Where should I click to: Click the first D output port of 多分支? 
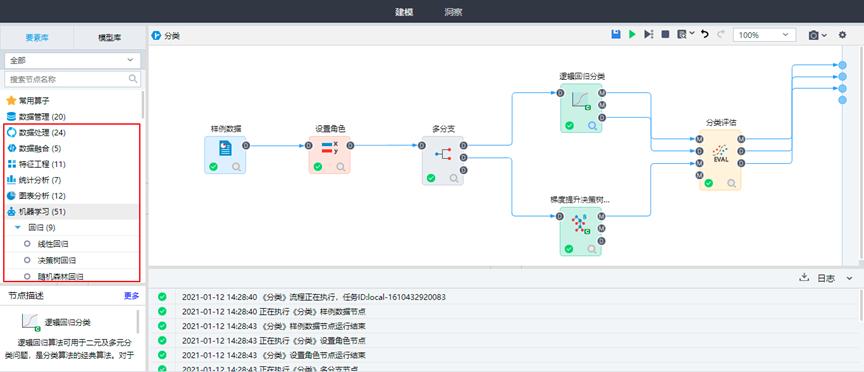464,145
